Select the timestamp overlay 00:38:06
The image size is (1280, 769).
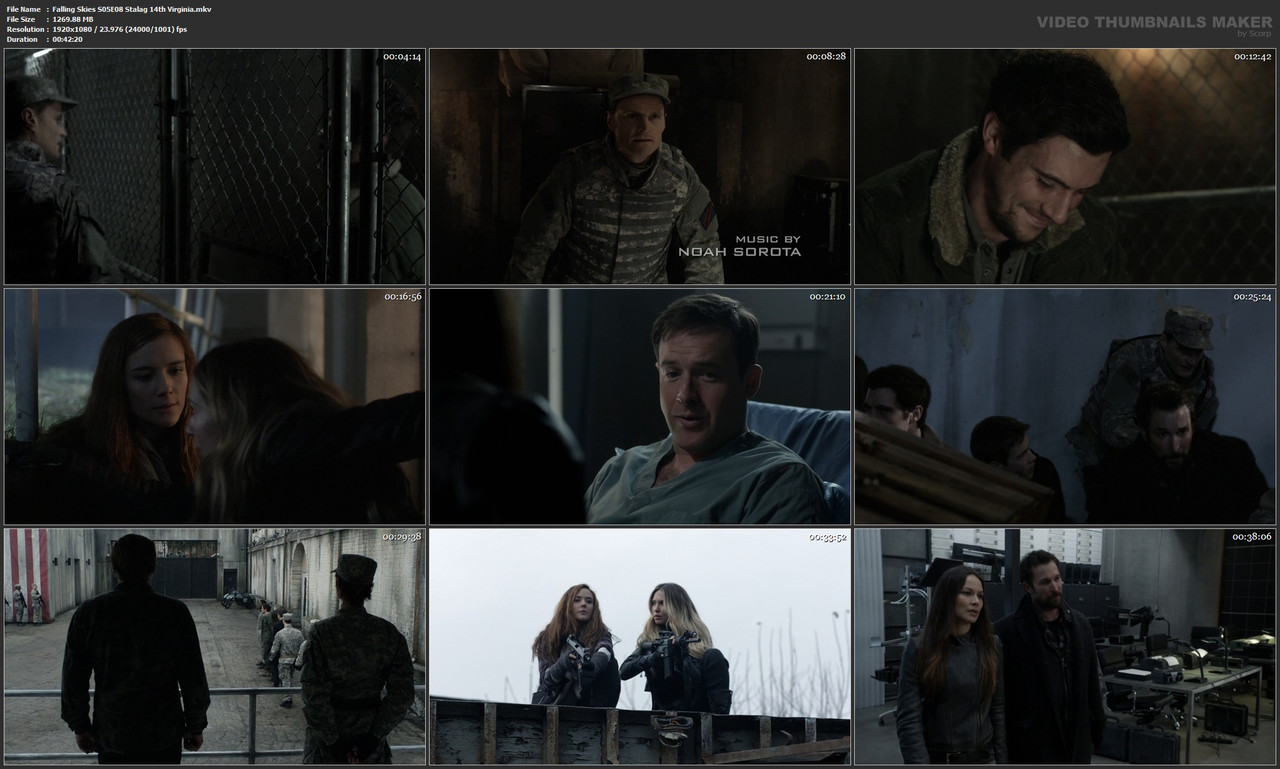(1254, 536)
